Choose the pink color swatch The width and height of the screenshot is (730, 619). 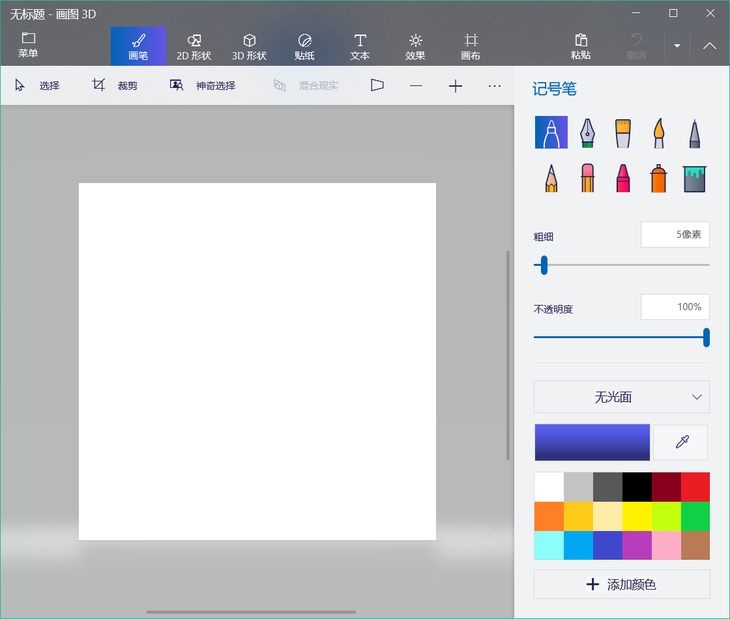[x=666, y=545]
